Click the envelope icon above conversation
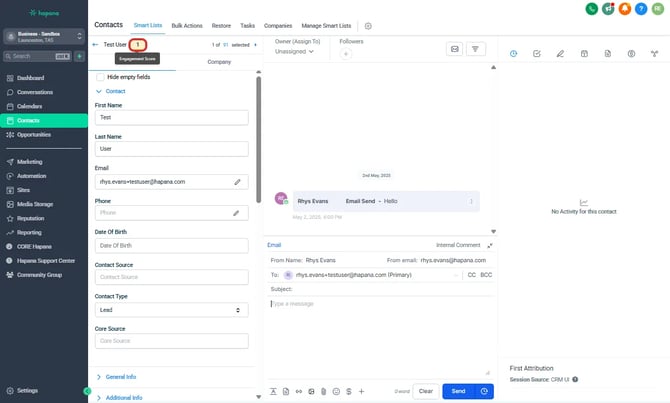The image size is (670, 403). click(x=453, y=48)
